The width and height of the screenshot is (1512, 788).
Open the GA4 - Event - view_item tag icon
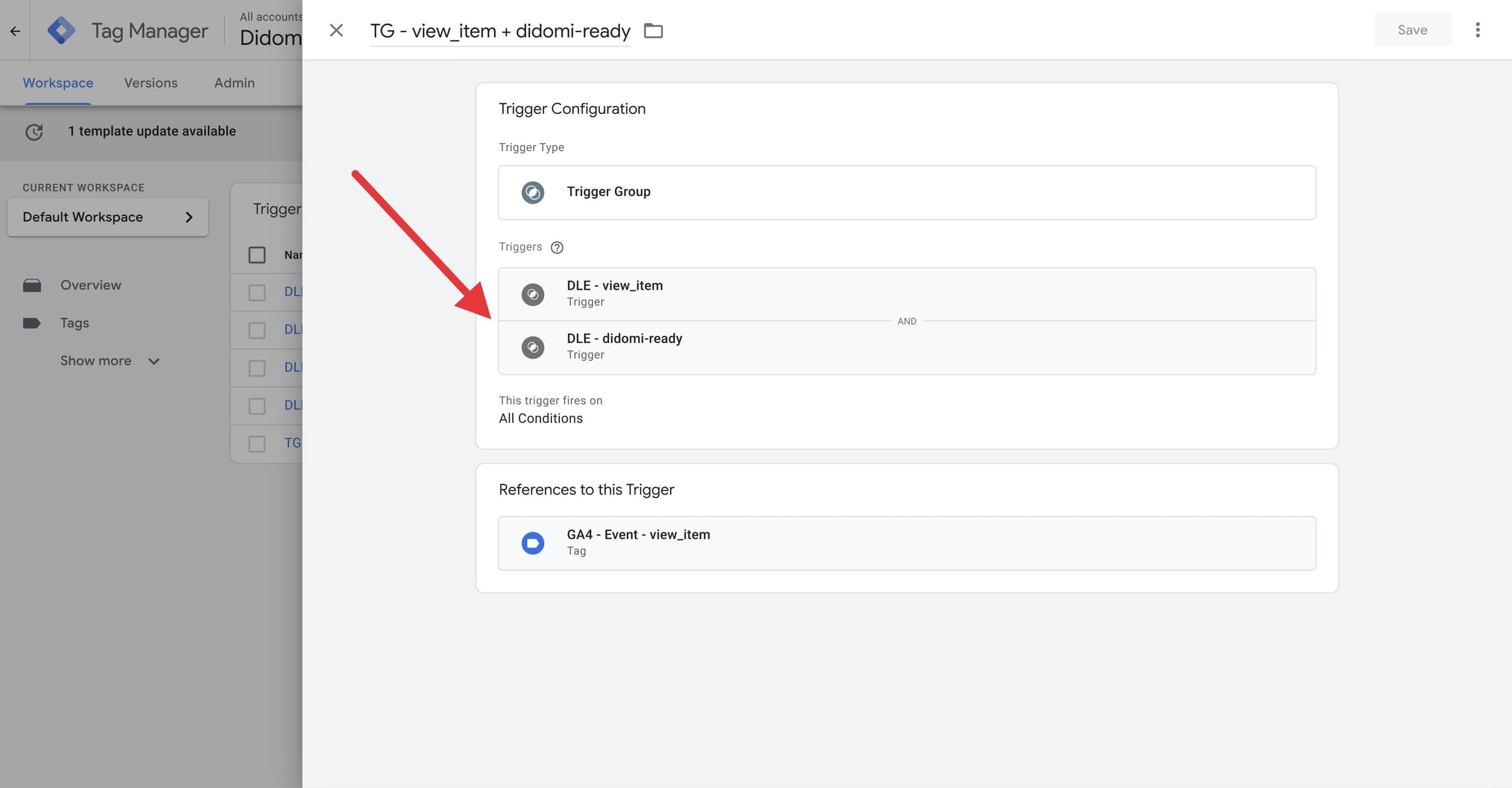[x=533, y=543]
